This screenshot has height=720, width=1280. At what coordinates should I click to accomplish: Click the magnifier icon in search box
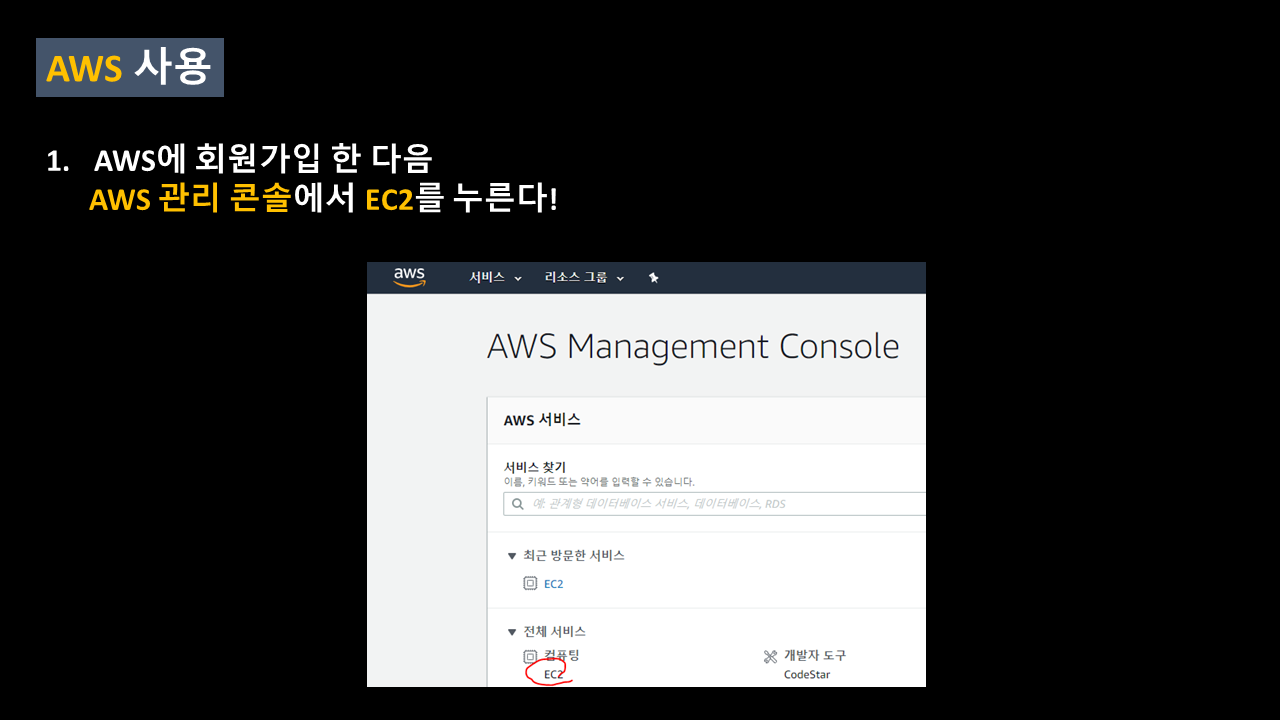coord(517,504)
